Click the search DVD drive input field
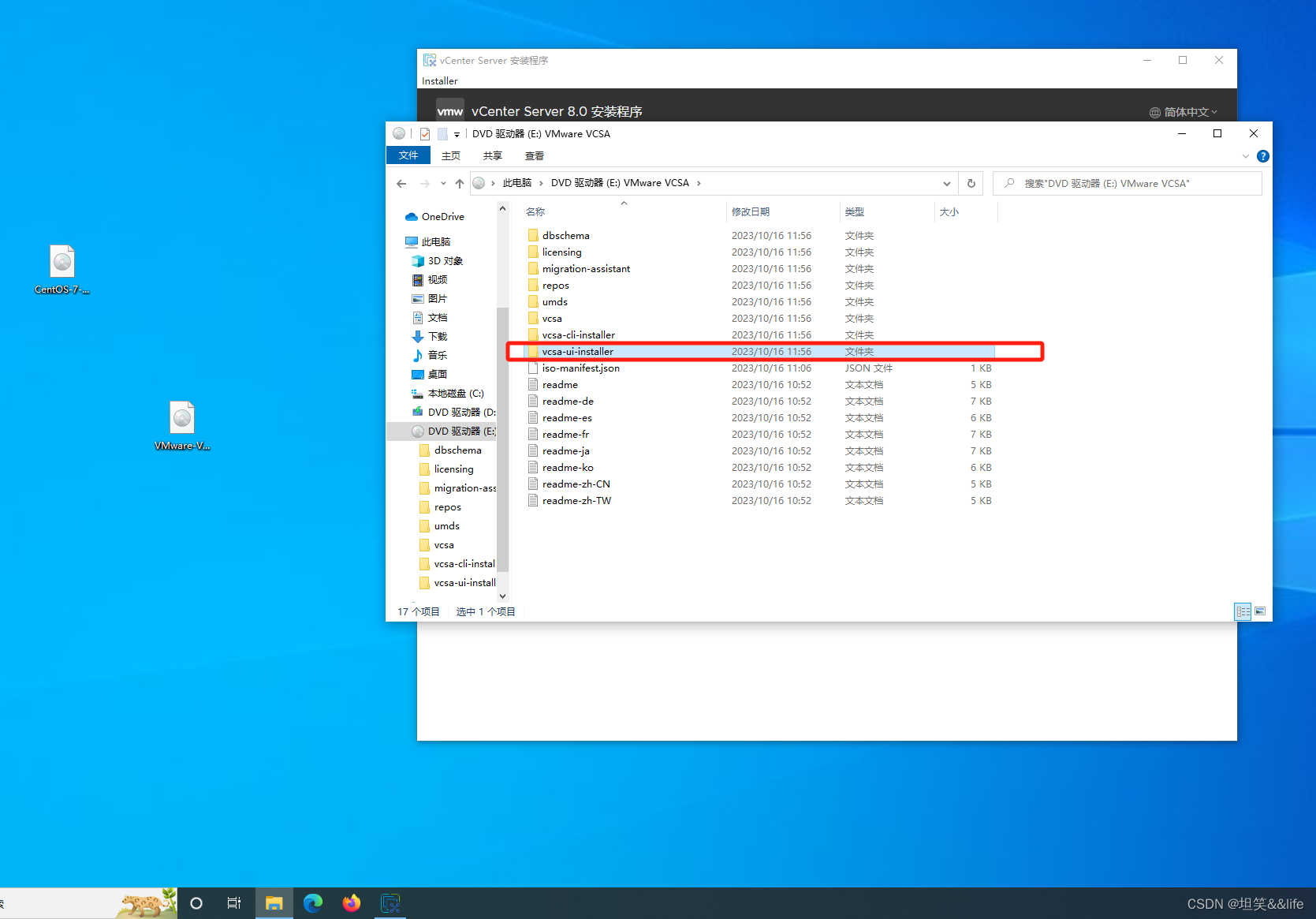Viewport: 1316px width, 919px height. point(1128,184)
